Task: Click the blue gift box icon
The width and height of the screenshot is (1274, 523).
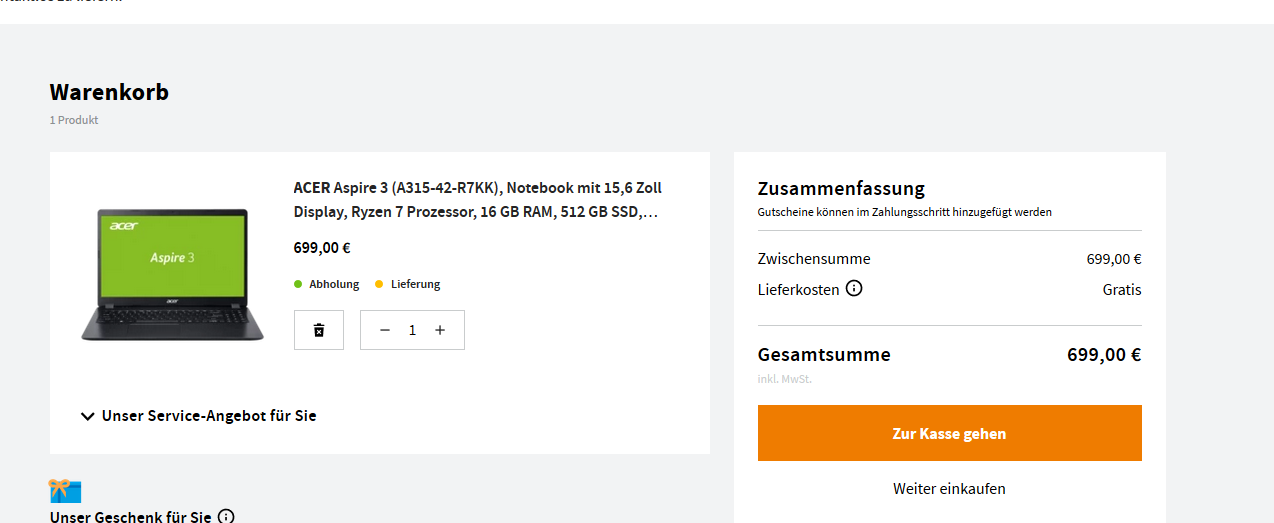Action: click(x=65, y=491)
